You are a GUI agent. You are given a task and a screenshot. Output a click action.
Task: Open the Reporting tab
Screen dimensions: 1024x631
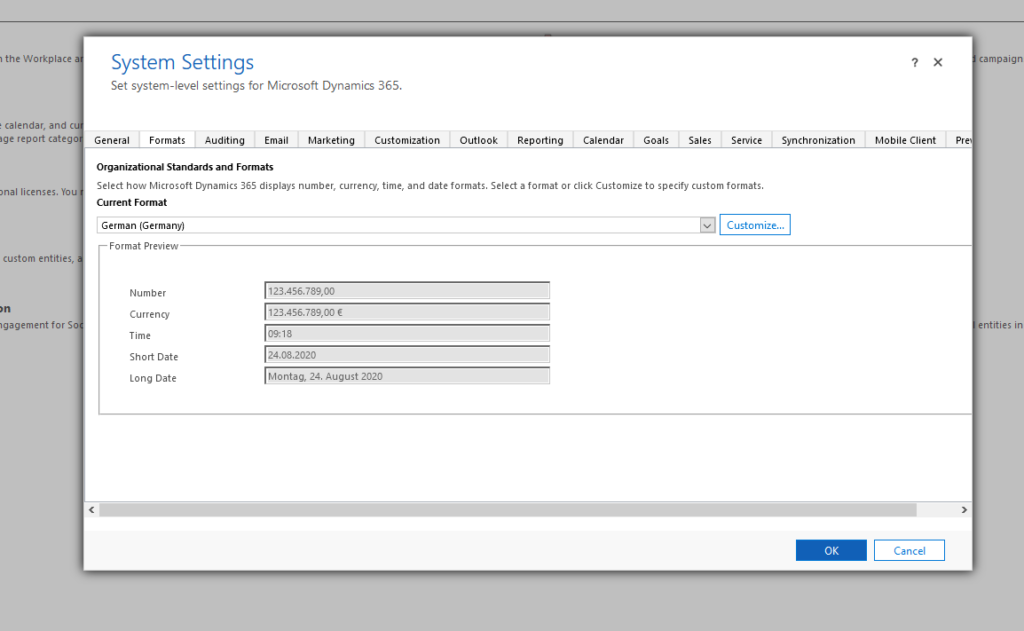click(540, 140)
